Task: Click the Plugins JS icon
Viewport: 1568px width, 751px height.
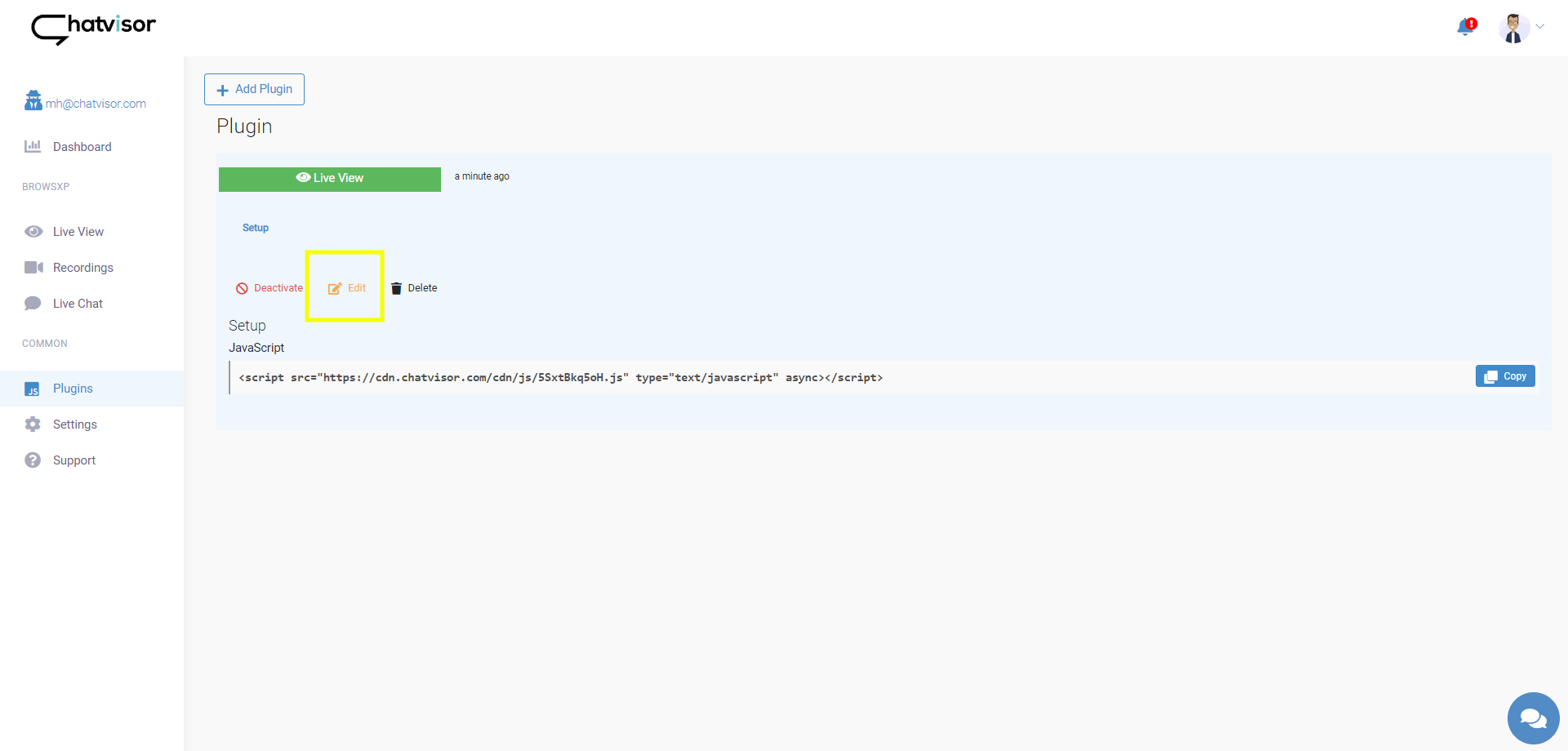Action: (33, 389)
